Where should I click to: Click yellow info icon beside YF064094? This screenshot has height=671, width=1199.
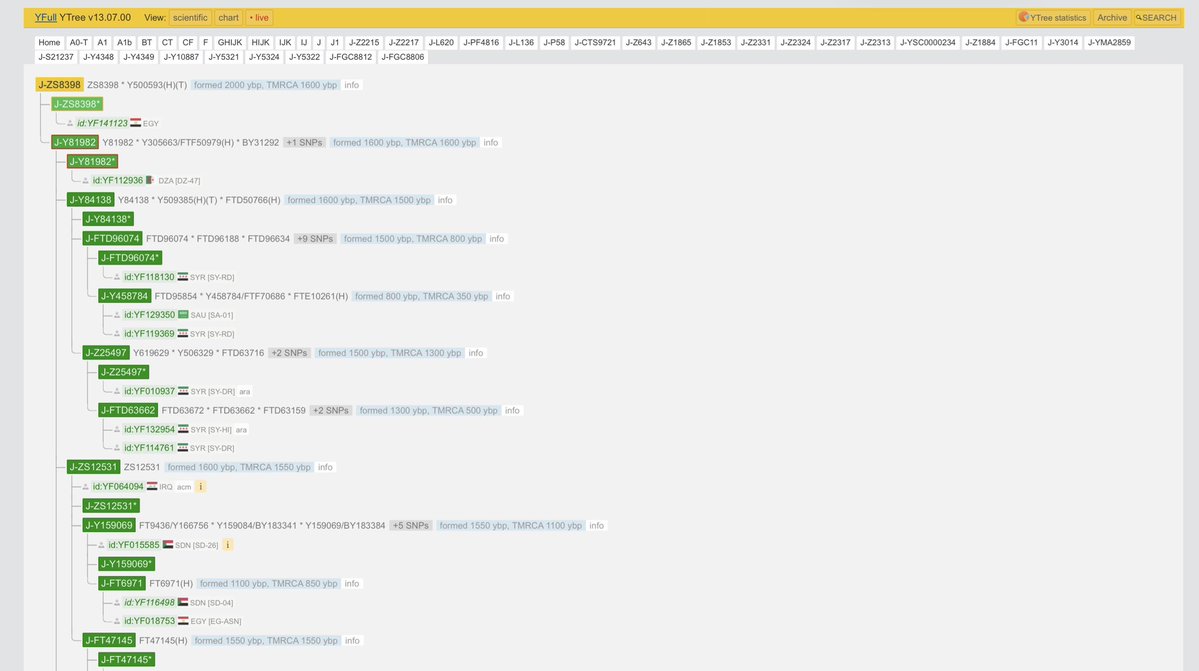pos(200,486)
